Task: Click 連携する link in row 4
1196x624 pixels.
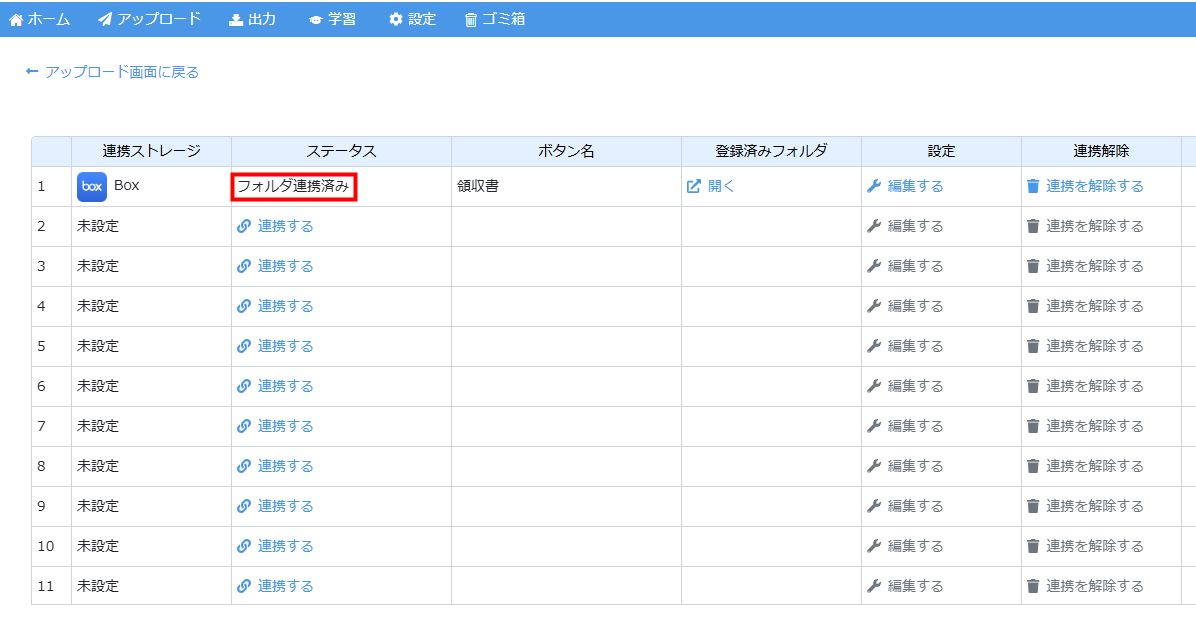Action: click(x=285, y=307)
